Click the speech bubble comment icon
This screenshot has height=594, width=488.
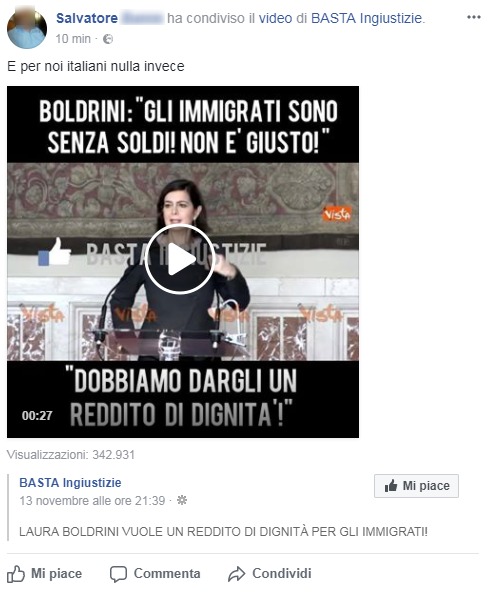[118, 574]
